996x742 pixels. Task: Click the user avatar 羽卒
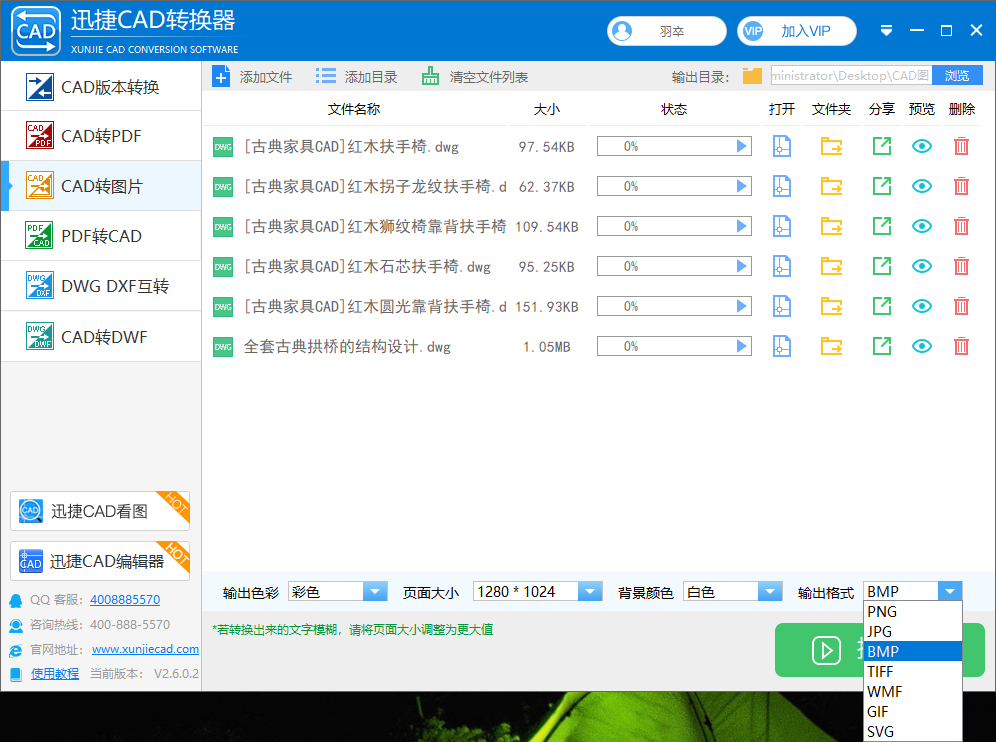click(x=666, y=31)
